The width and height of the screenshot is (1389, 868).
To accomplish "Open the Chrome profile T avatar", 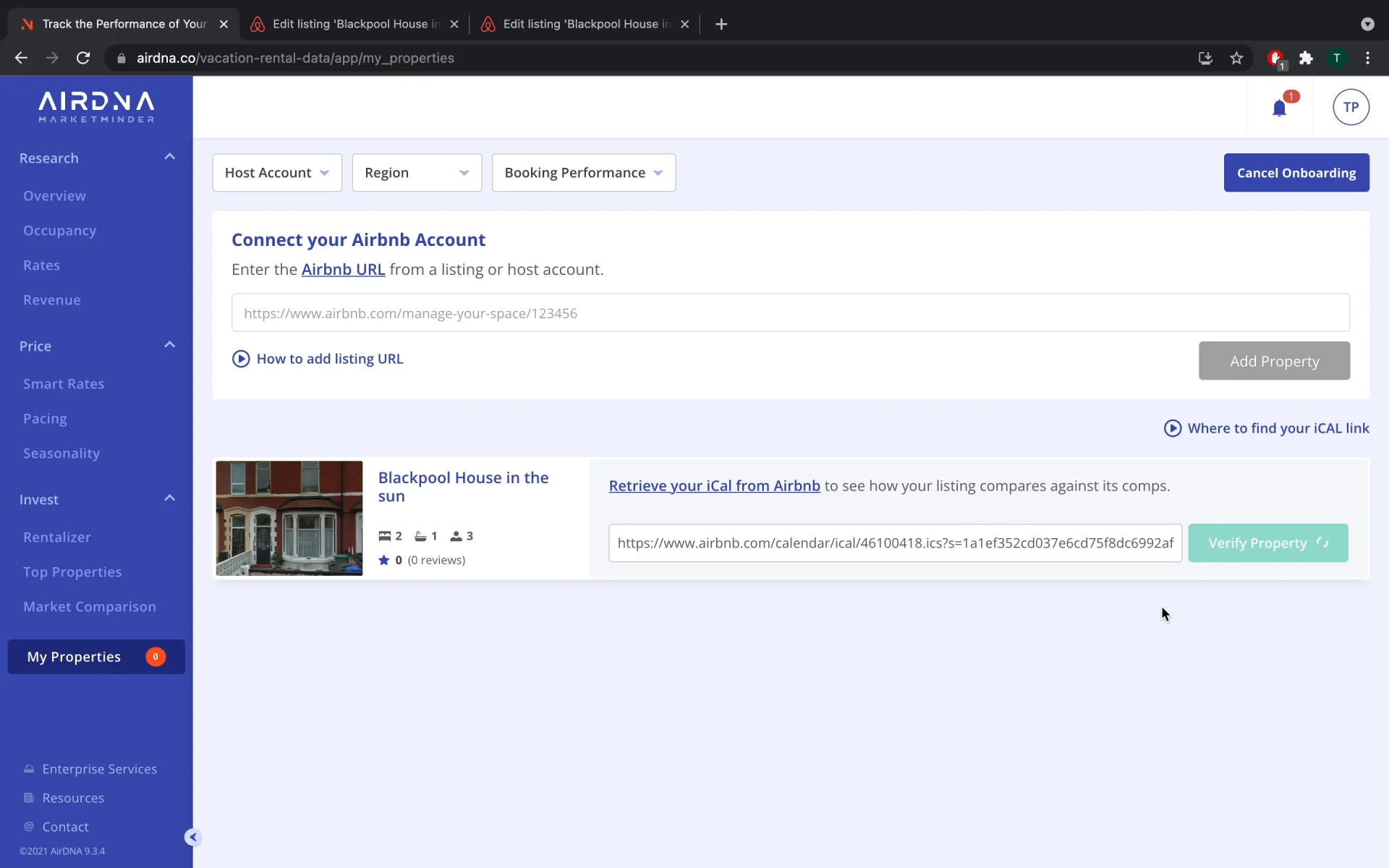I will (x=1337, y=58).
